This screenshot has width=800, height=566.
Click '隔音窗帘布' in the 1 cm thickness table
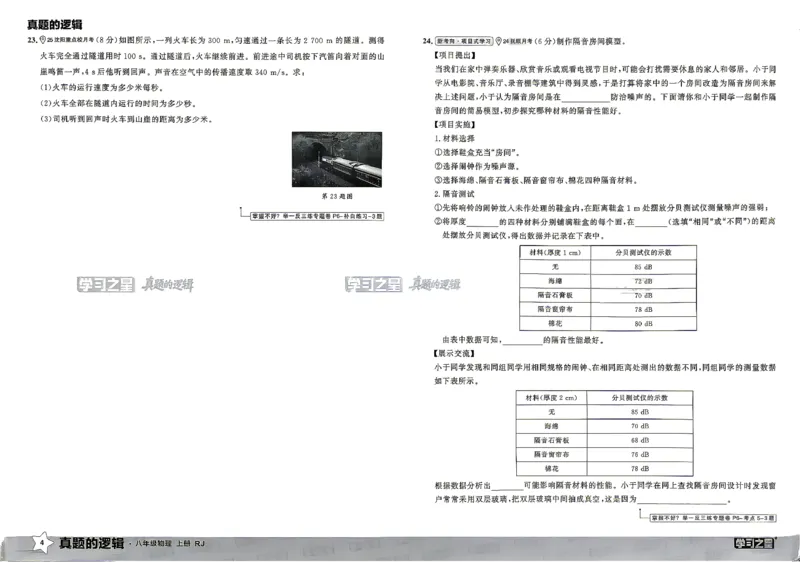click(x=555, y=309)
